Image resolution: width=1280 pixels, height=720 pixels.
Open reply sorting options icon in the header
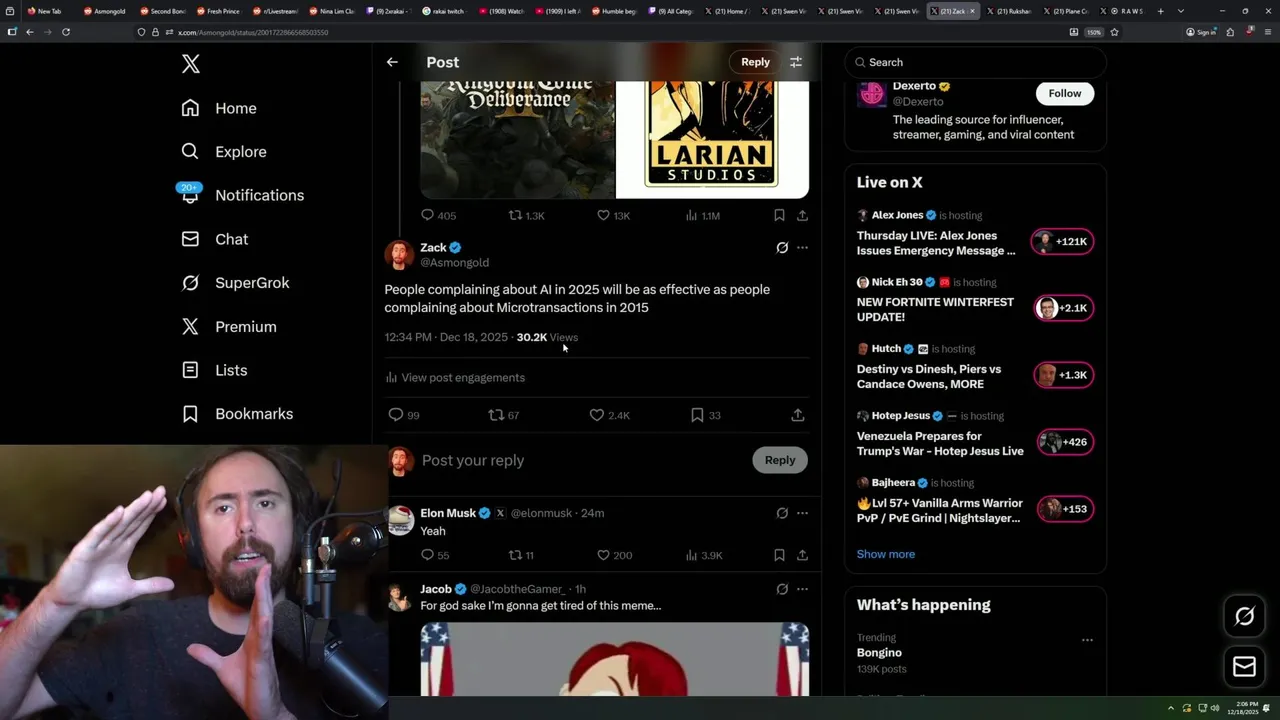tap(796, 62)
